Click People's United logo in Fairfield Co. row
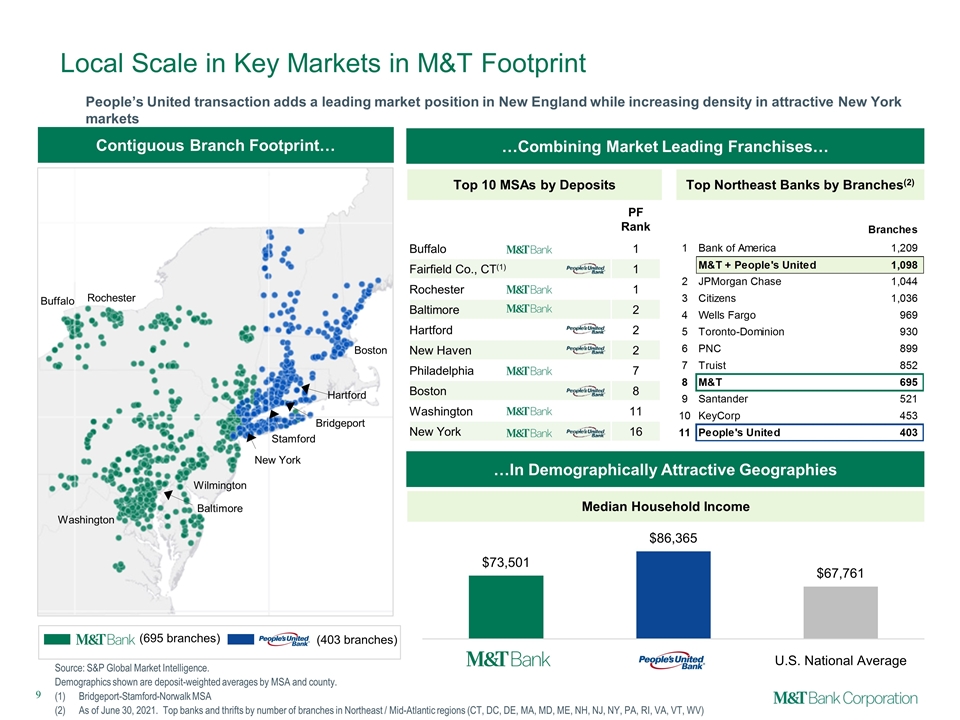 (586, 269)
